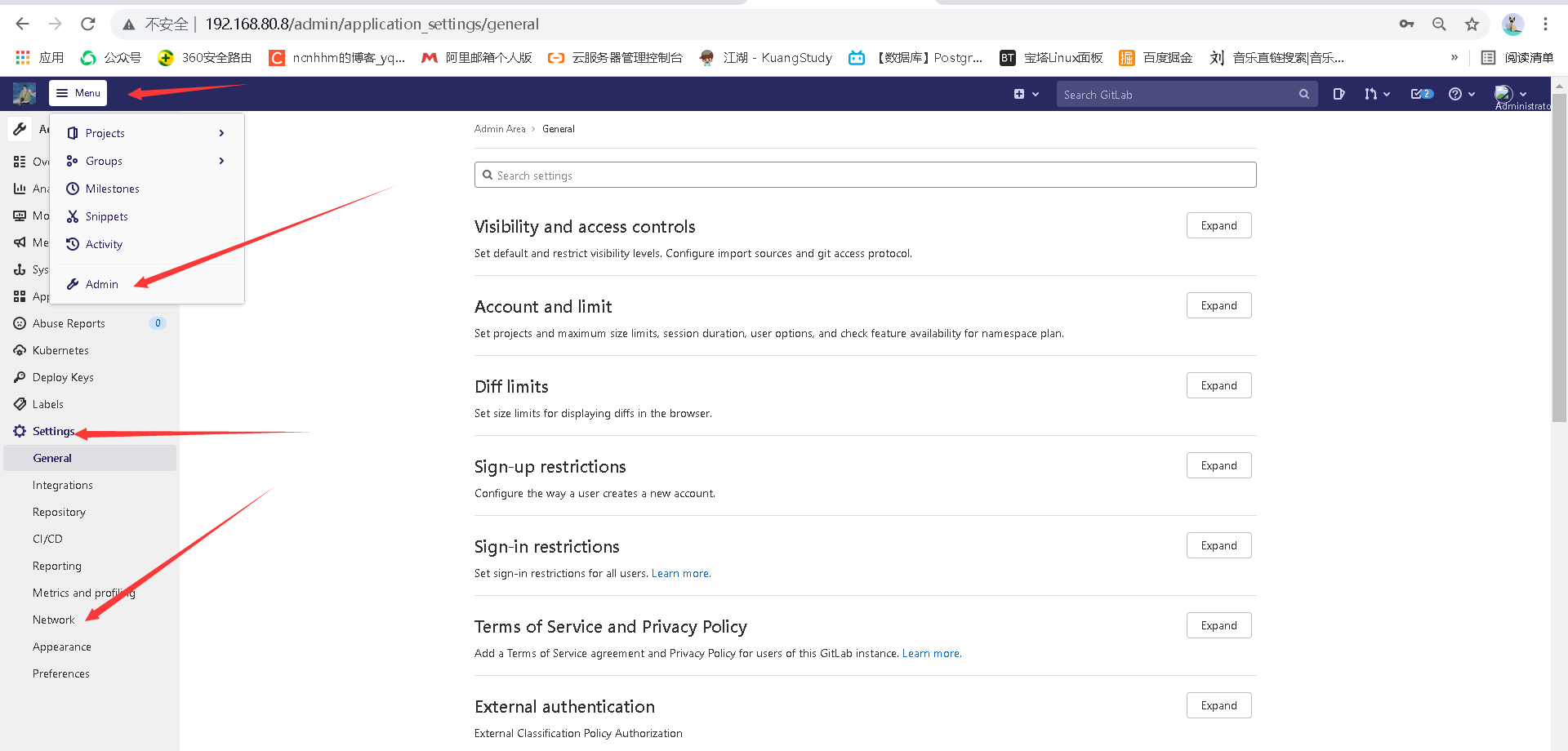Viewport: 1568px width, 751px height.
Task: Open the Learn more link under Sign-in restrictions
Action: tap(679, 573)
